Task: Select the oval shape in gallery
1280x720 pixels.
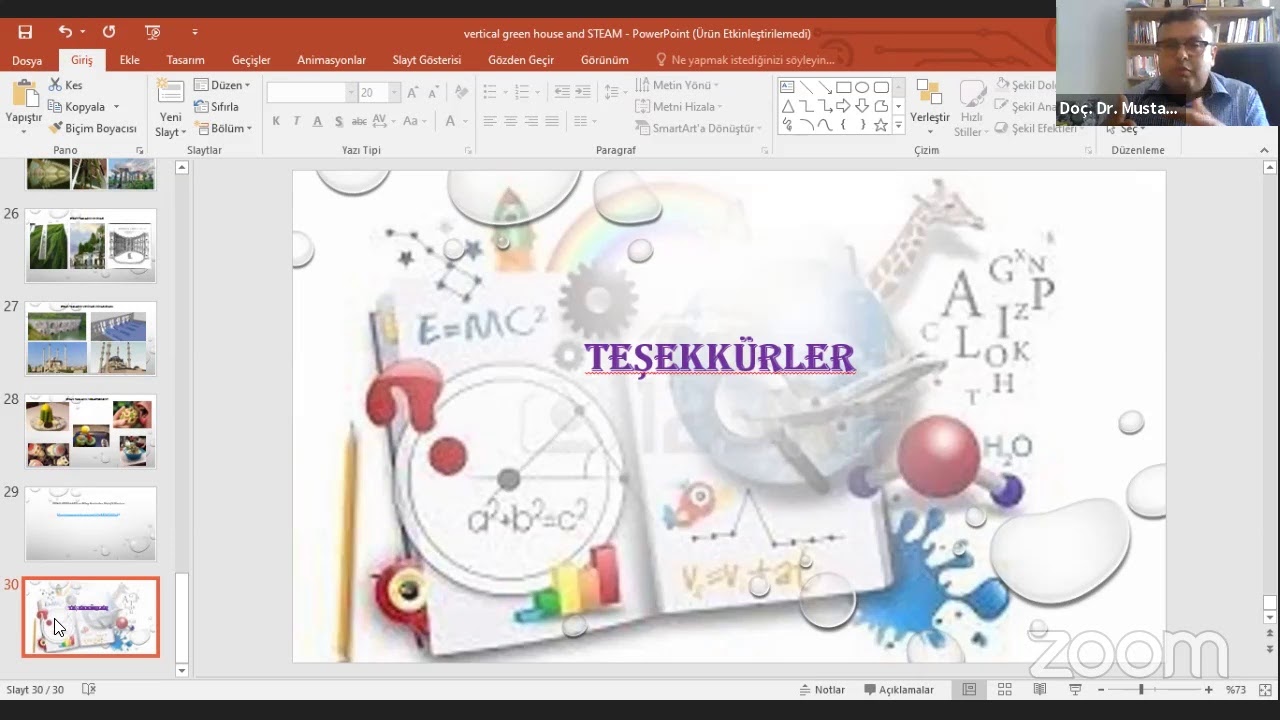Action: pos(862,87)
